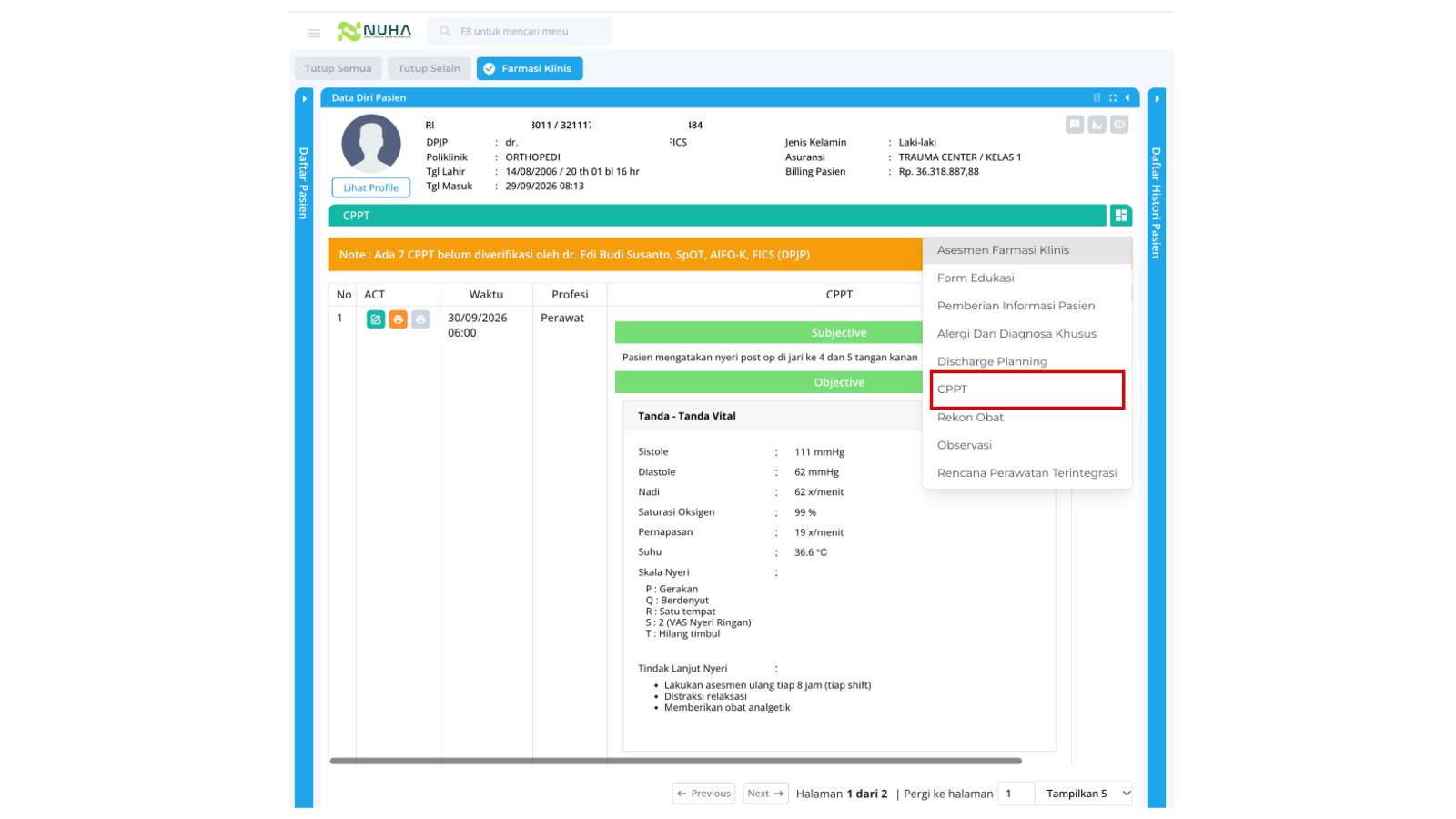Choose Pemberian Informasi Pasien menu item
This screenshot has width=1456, height=819.
pos(1027,306)
